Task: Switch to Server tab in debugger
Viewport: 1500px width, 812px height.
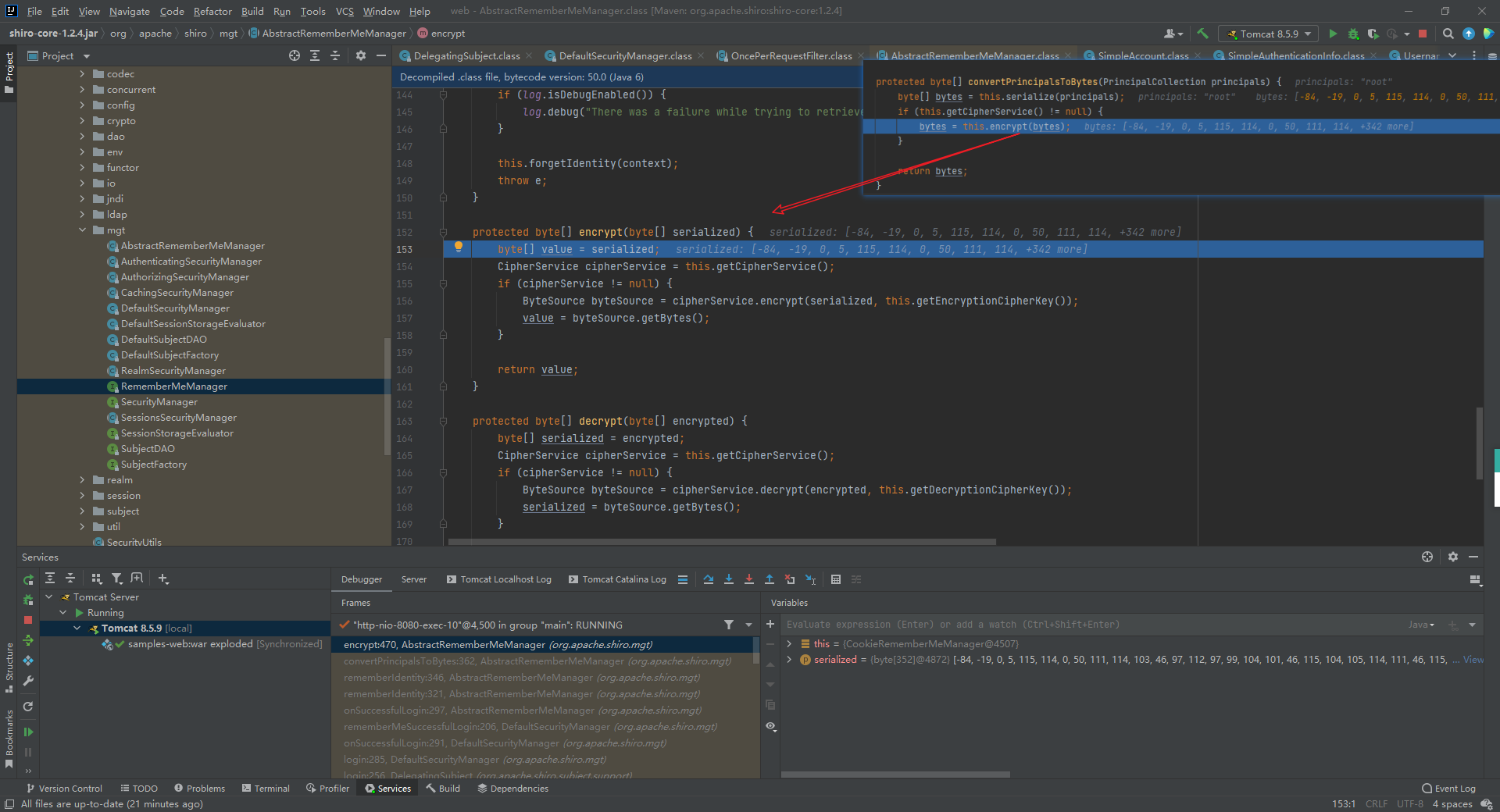Action: point(414,579)
